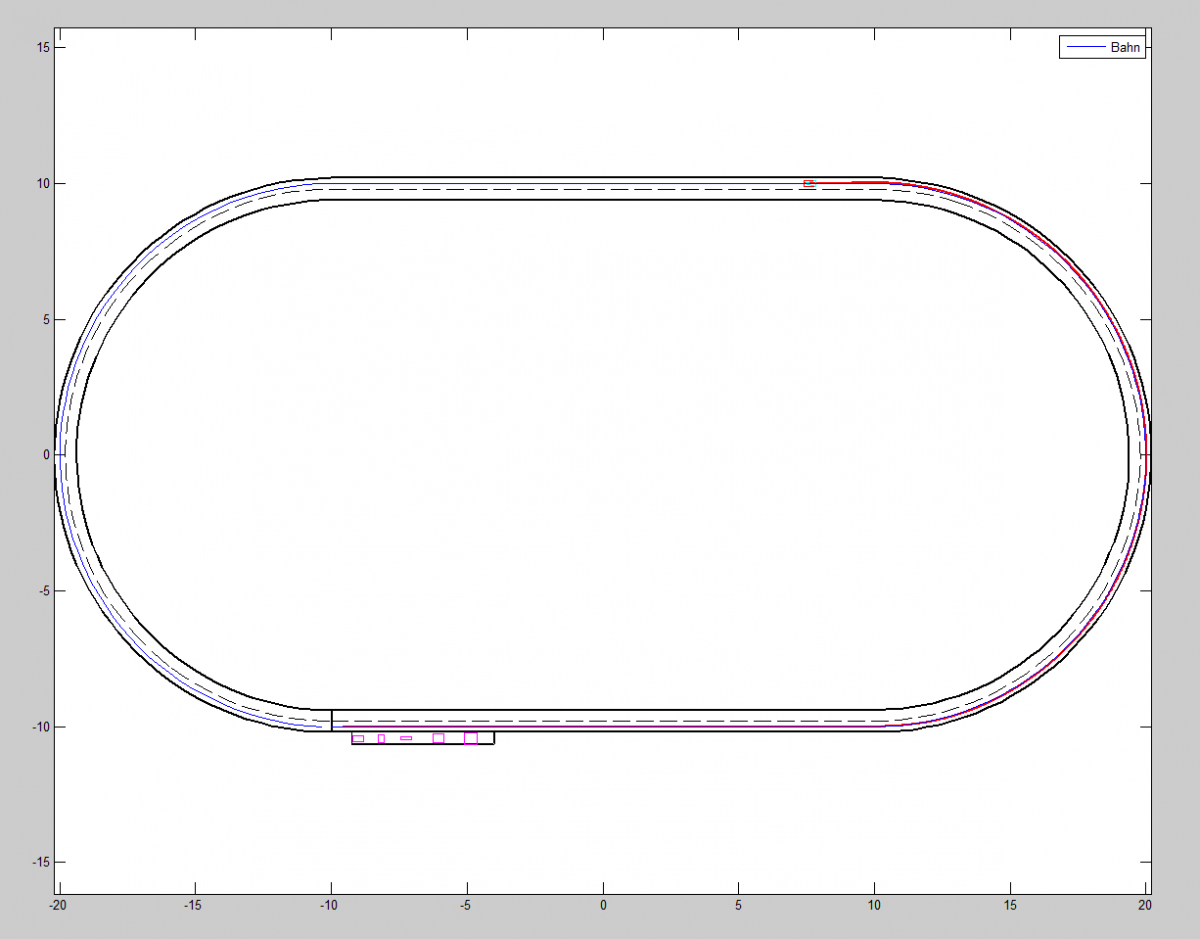This screenshot has width=1200, height=939.
Task: Click the x-axis tick label -20
Action: [x=59, y=905]
